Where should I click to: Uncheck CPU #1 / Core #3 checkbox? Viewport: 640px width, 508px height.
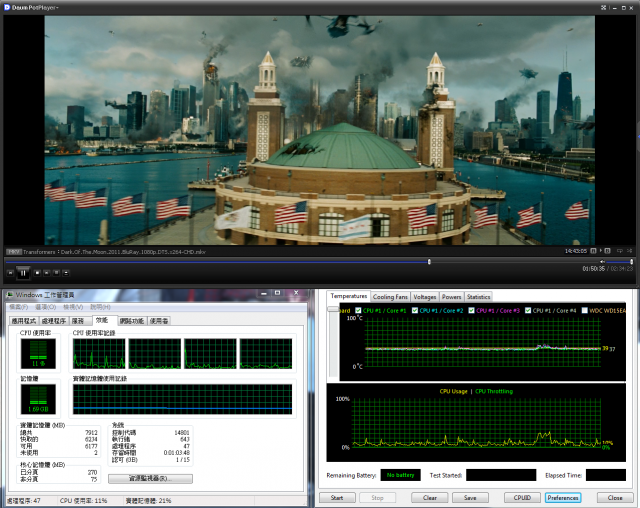pyautogui.click(x=471, y=311)
